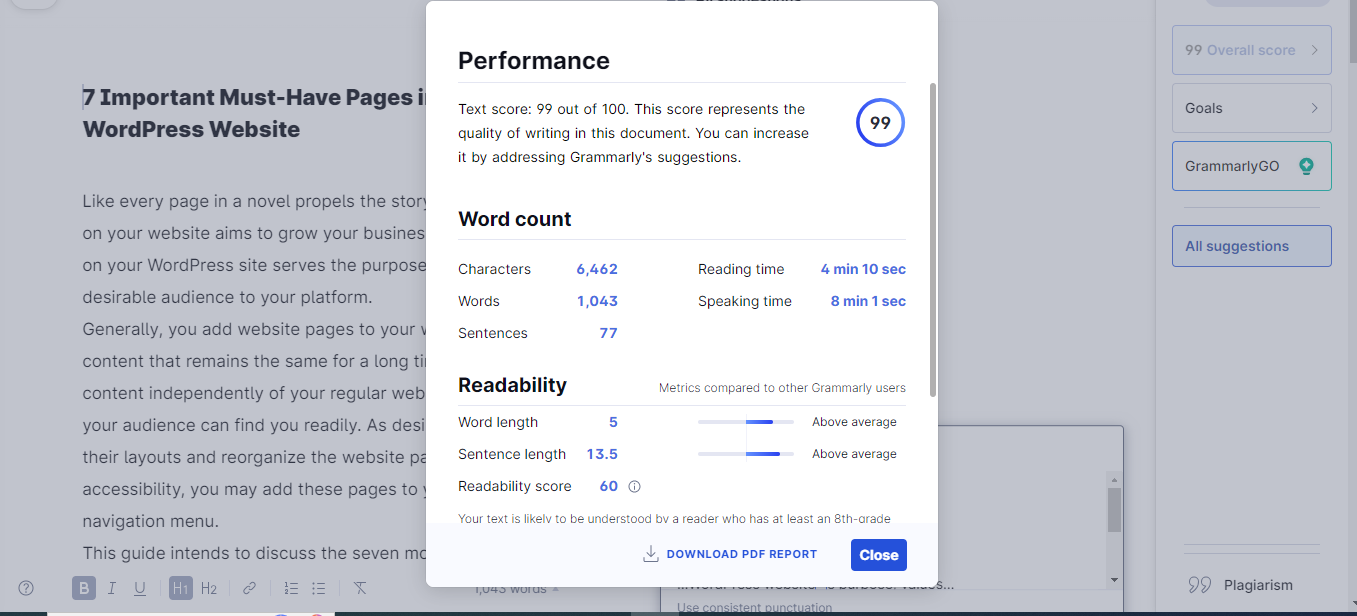Click the Word length value 5

[x=613, y=422]
